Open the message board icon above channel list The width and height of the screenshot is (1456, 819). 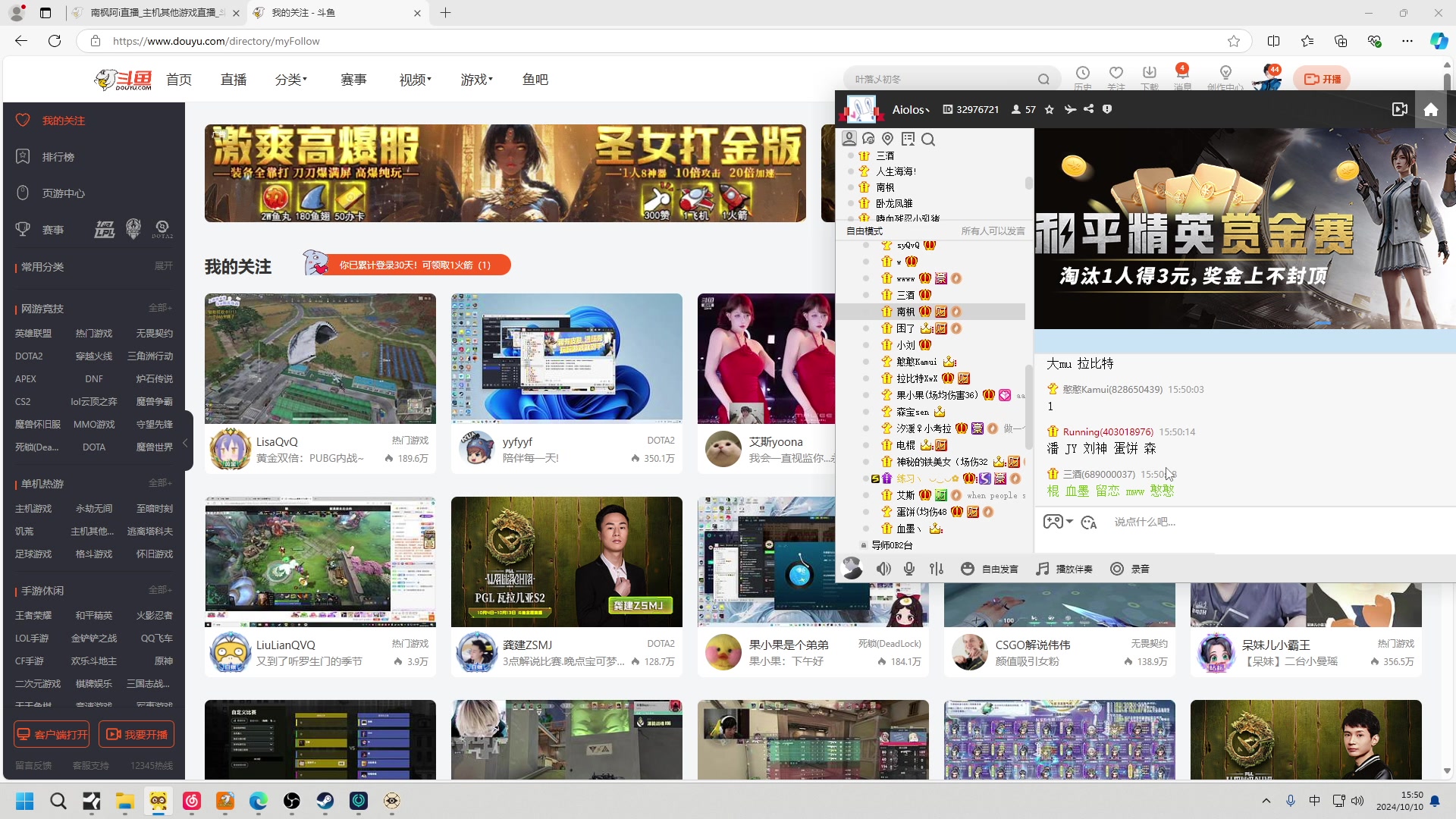click(908, 139)
